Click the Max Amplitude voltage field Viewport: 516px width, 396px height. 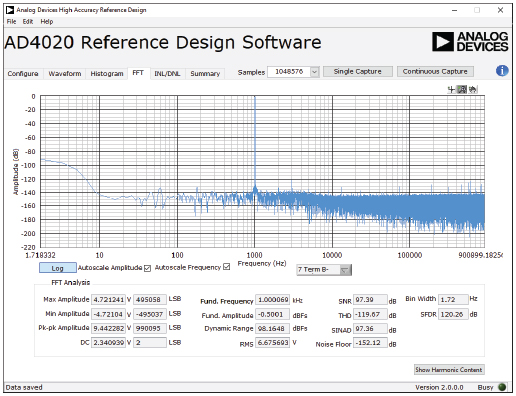109,300
